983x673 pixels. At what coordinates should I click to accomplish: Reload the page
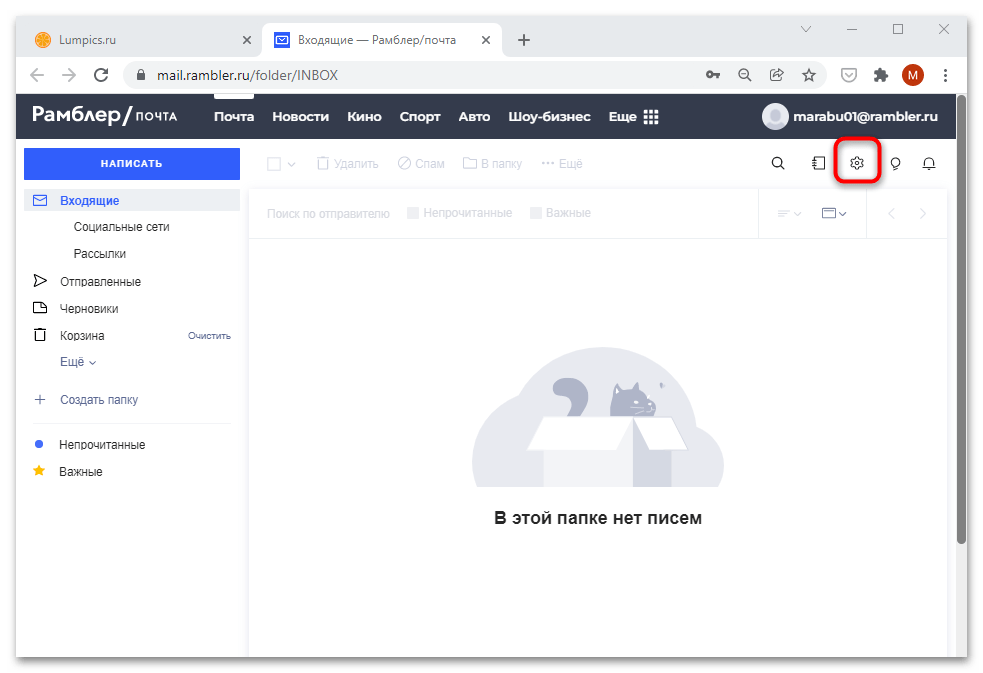coord(101,75)
